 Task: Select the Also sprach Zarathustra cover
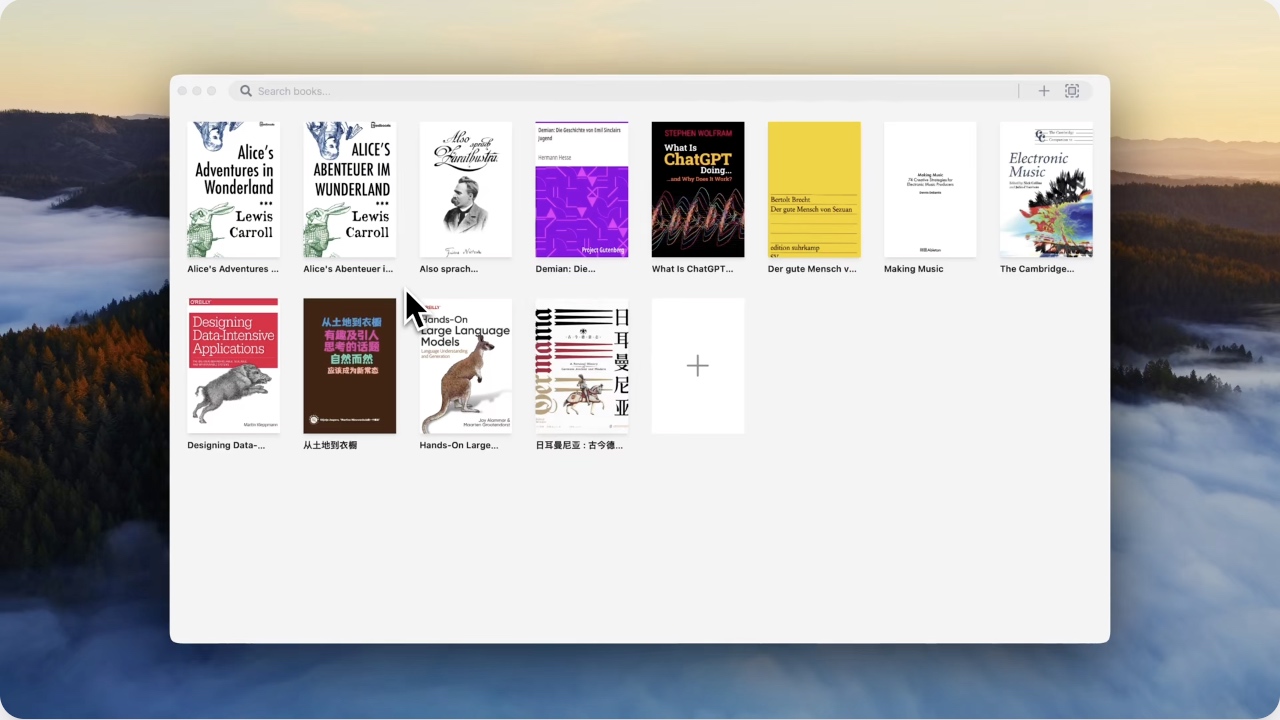coord(466,190)
